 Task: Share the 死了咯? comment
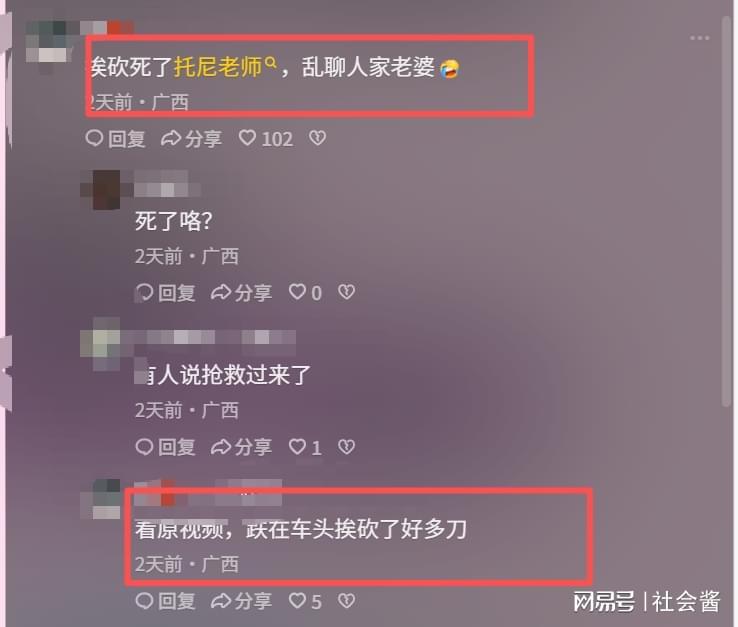click(241, 292)
